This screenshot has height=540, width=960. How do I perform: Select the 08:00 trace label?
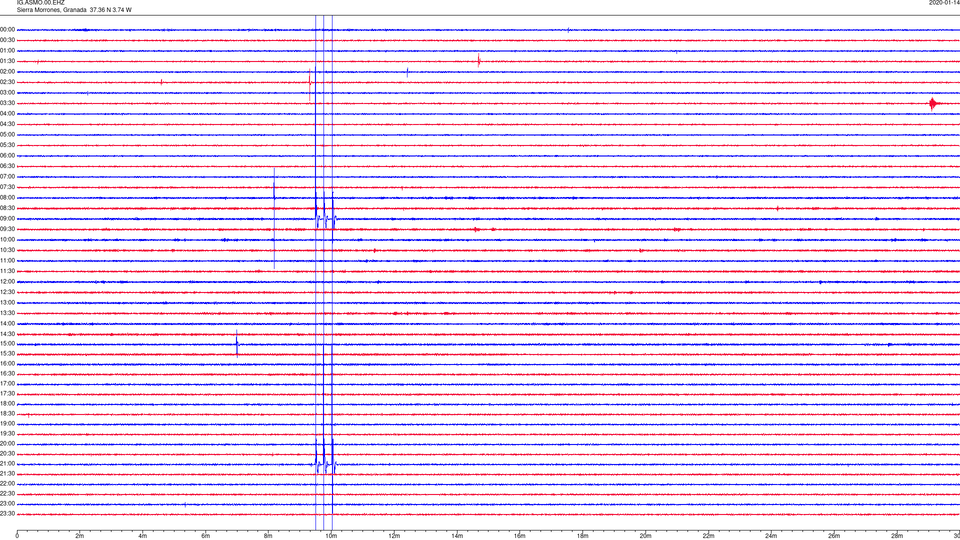coord(8,198)
